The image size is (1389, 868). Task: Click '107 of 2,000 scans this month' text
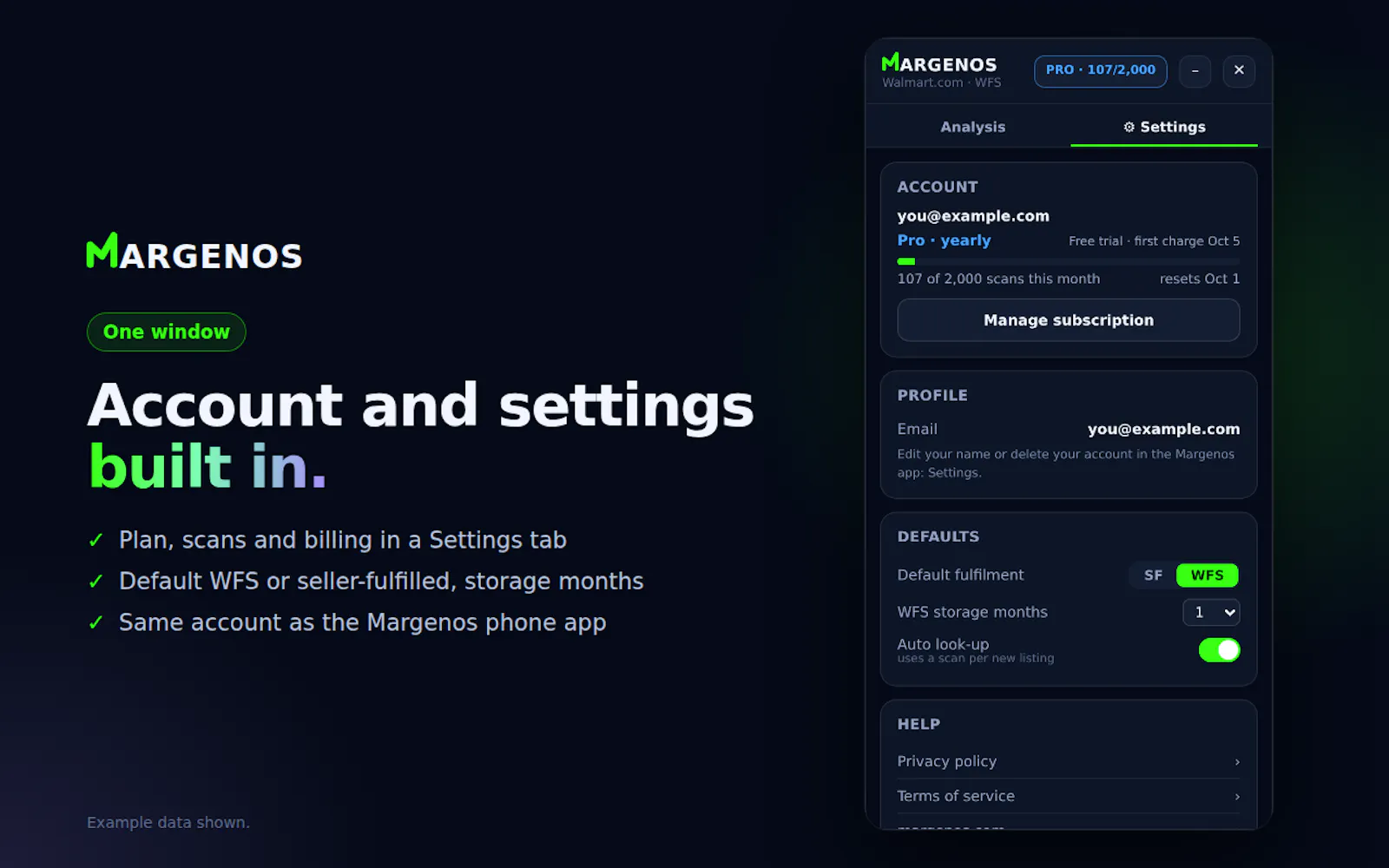coord(998,279)
